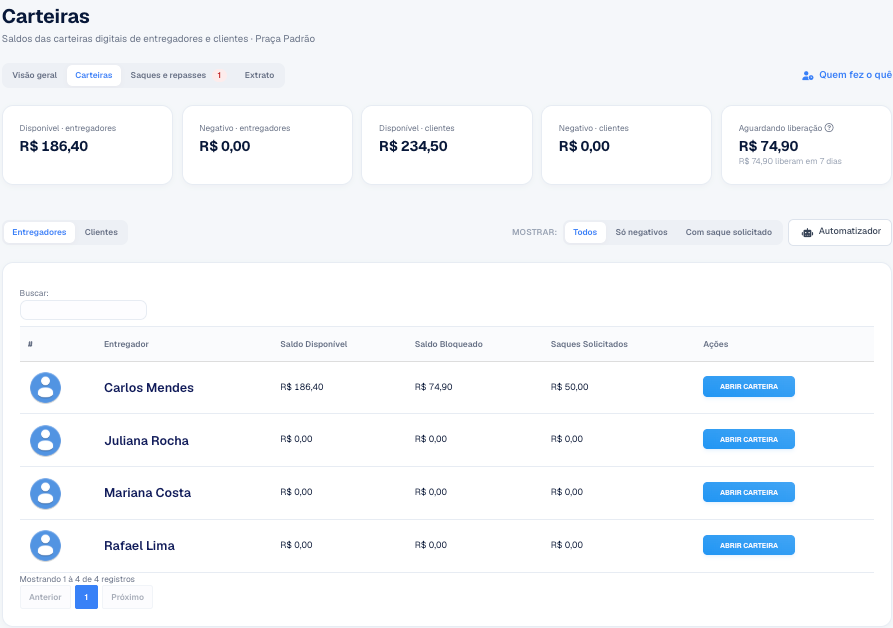Select the Carteiras tab
893x628 pixels.
click(94, 75)
